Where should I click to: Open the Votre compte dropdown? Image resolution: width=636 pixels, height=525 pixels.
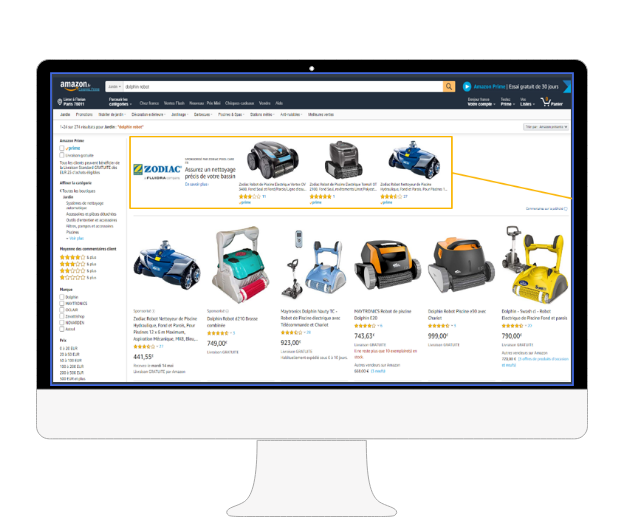pos(481,102)
